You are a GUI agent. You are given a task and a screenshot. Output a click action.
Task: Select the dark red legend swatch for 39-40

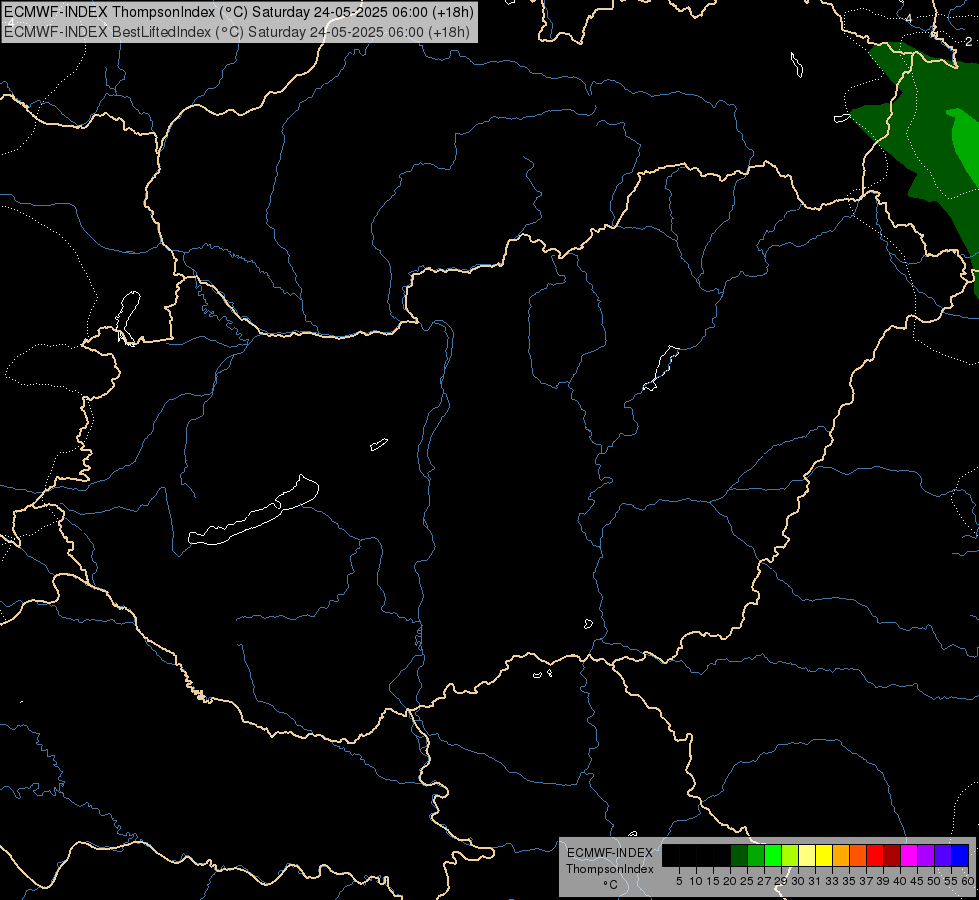(892, 855)
